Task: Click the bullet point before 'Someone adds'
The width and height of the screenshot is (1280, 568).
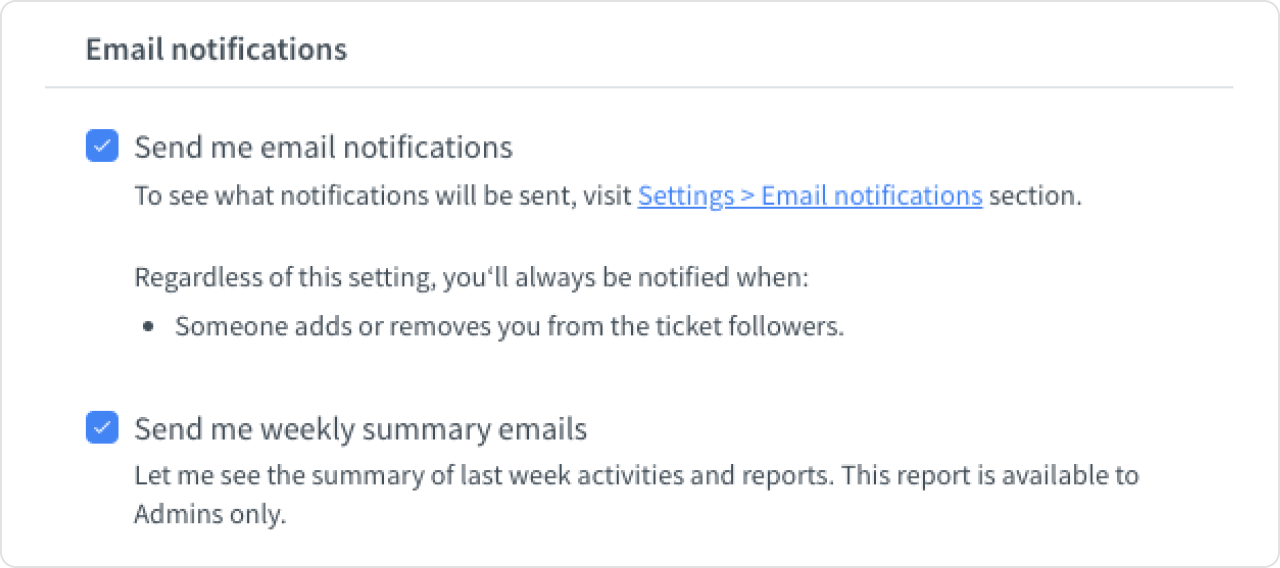Action: [148, 327]
